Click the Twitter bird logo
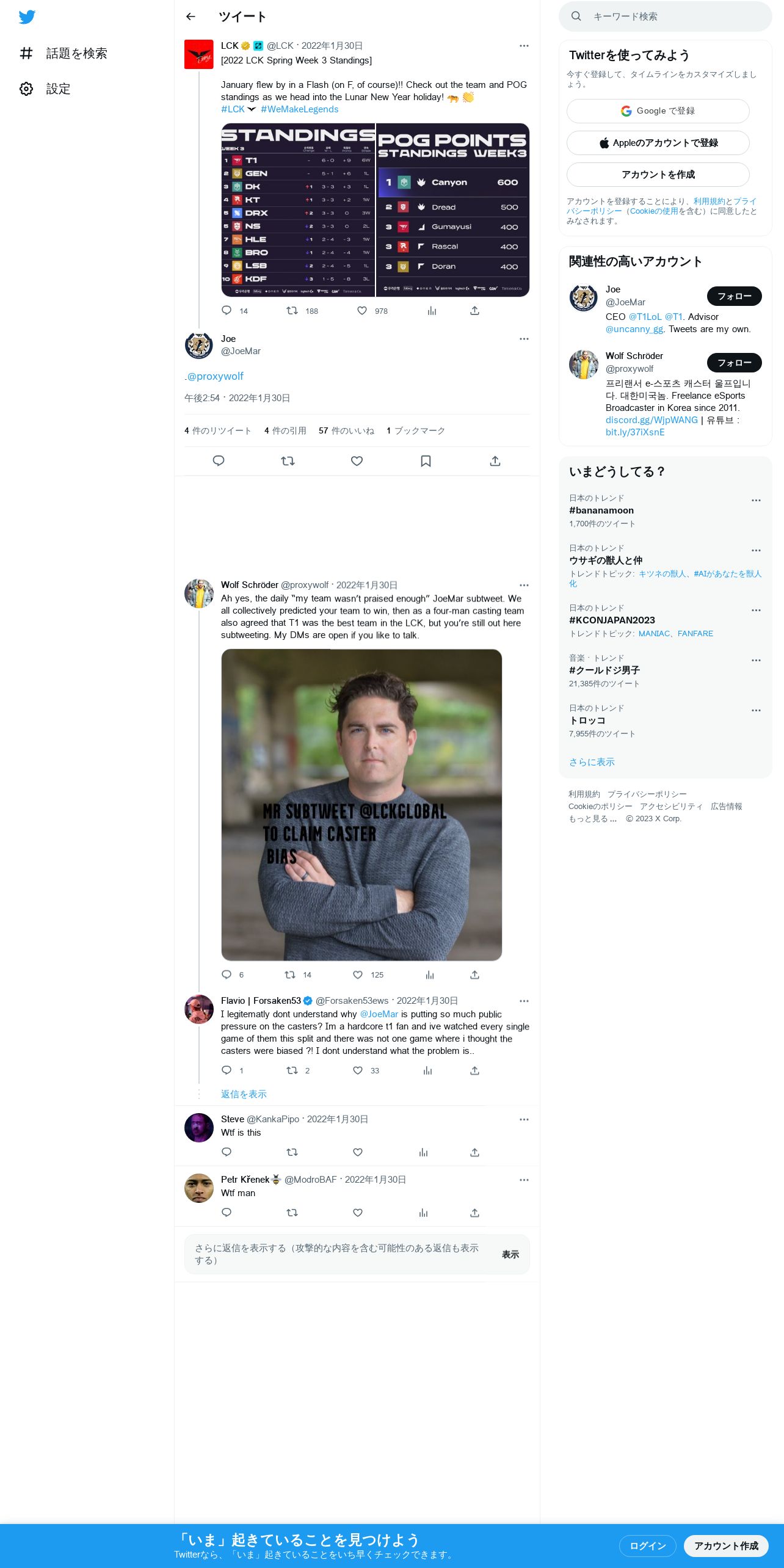Screen dimensions: 784x1568 pyautogui.click(x=27, y=17)
